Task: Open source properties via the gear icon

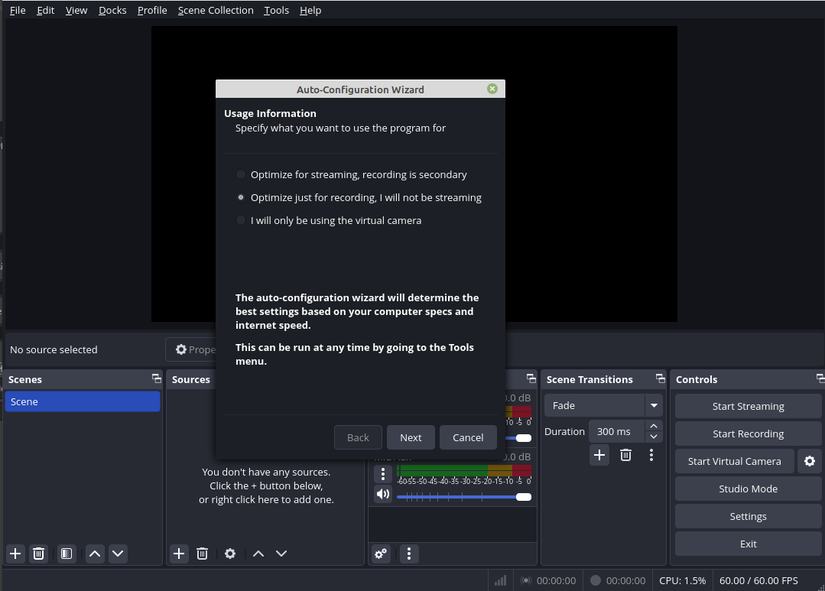Action: (230, 553)
